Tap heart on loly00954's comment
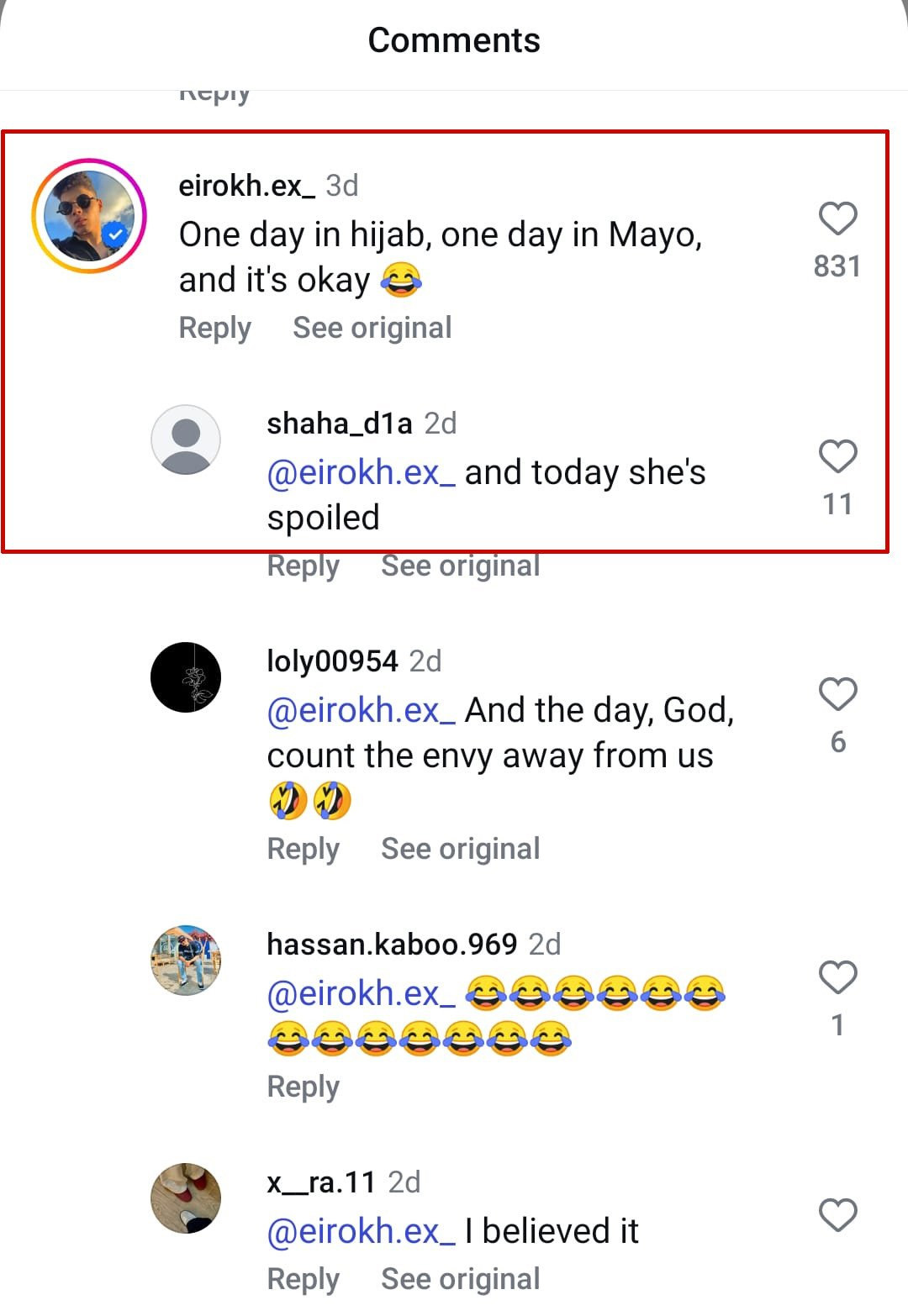 pyautogui.click(x=837, y=695)
